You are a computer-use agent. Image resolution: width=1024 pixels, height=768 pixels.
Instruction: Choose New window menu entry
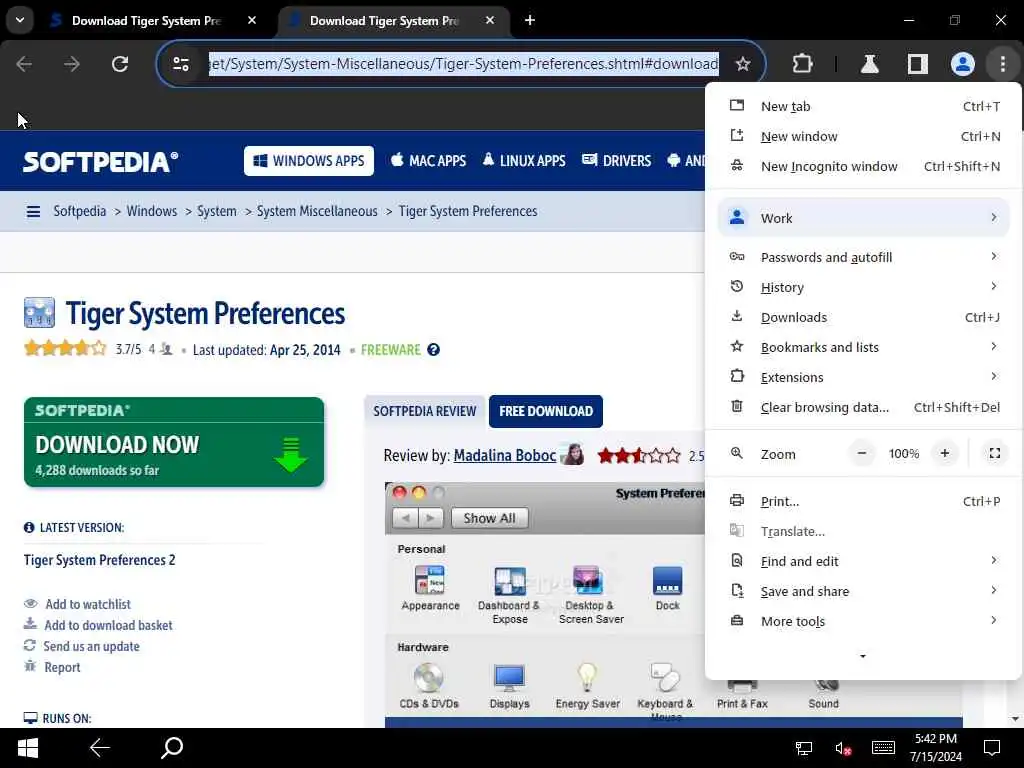863,136
